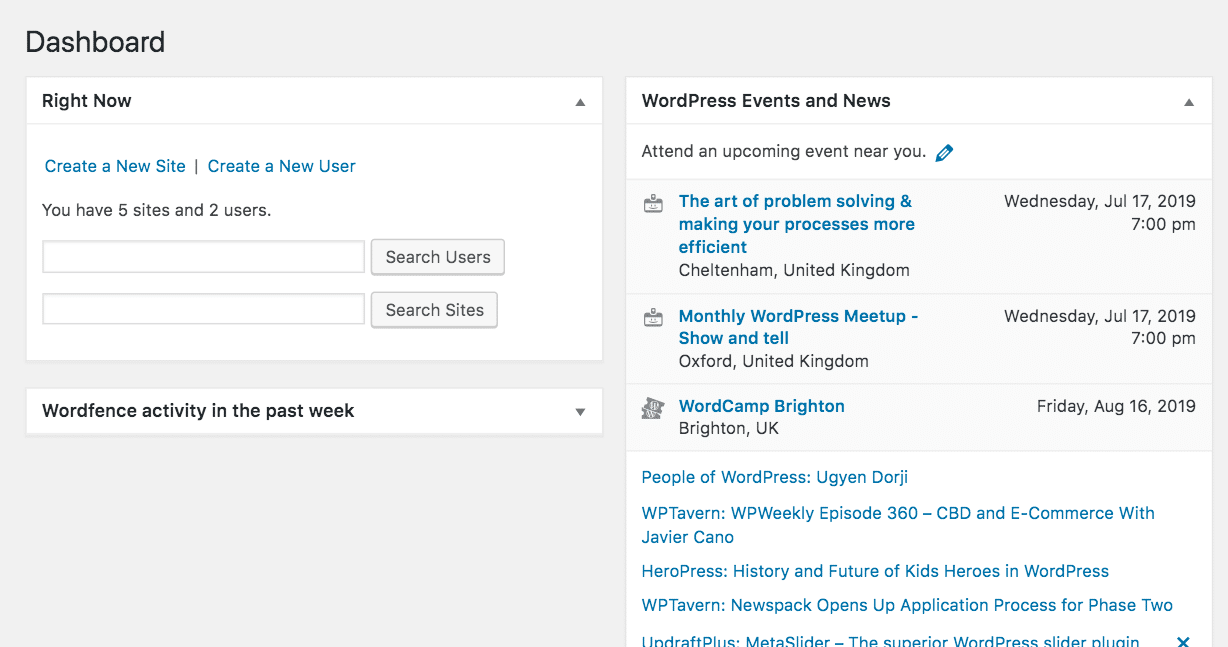Click the WordCamp badge icon beside WordCamp Brighton
Screen dimensions: 1228x647
coord(653,408)
